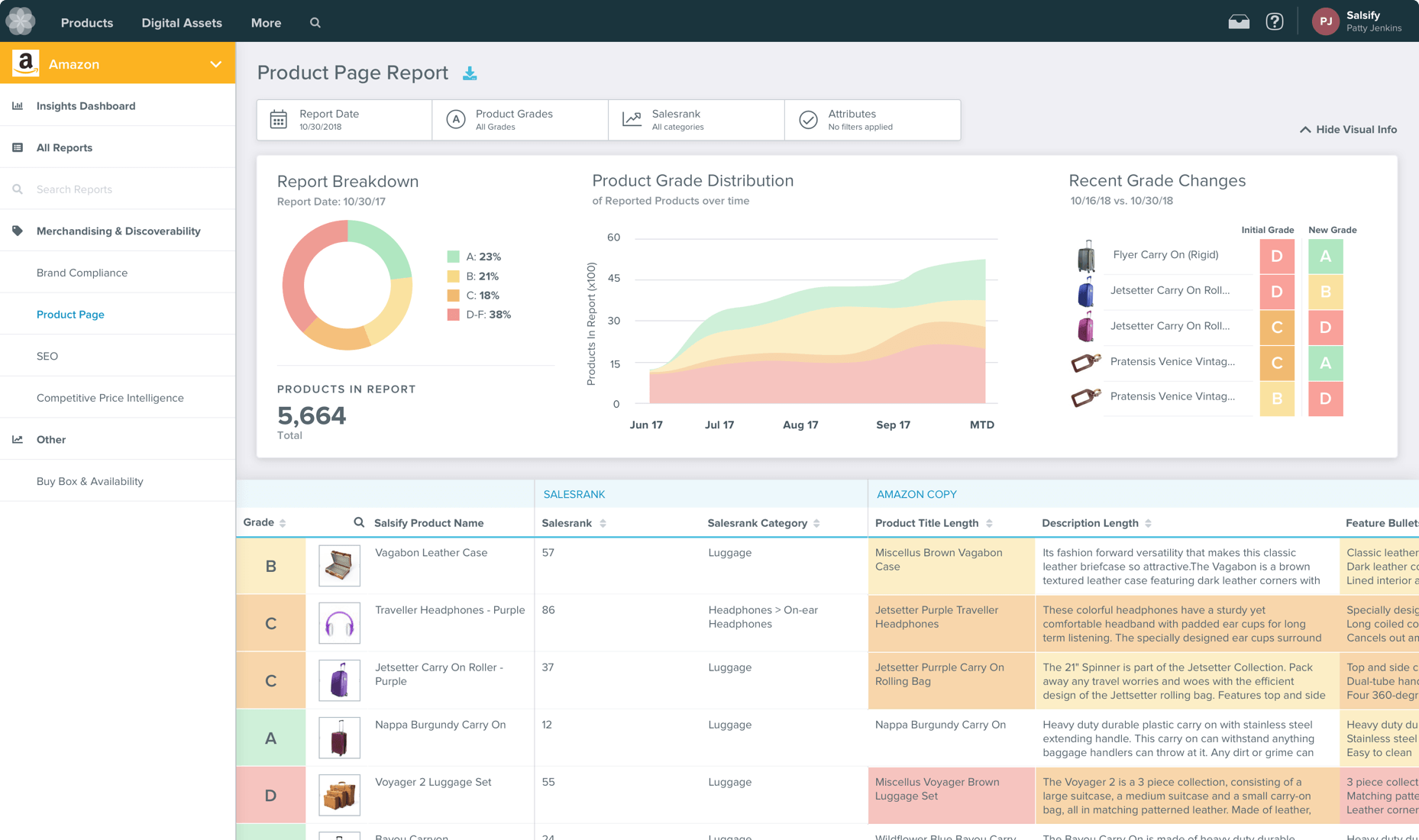Toggle sort on Salesrank column
This screenshot has height=840, width=1419.
(603, 523)
